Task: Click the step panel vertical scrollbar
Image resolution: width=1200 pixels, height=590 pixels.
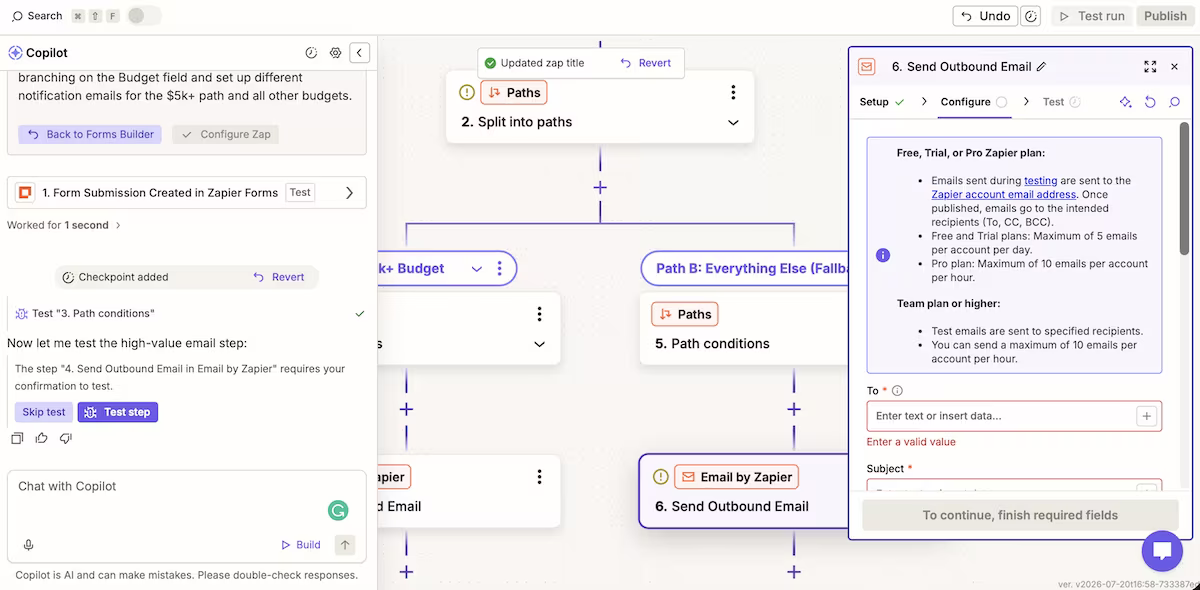Action: click(1185, 190)
